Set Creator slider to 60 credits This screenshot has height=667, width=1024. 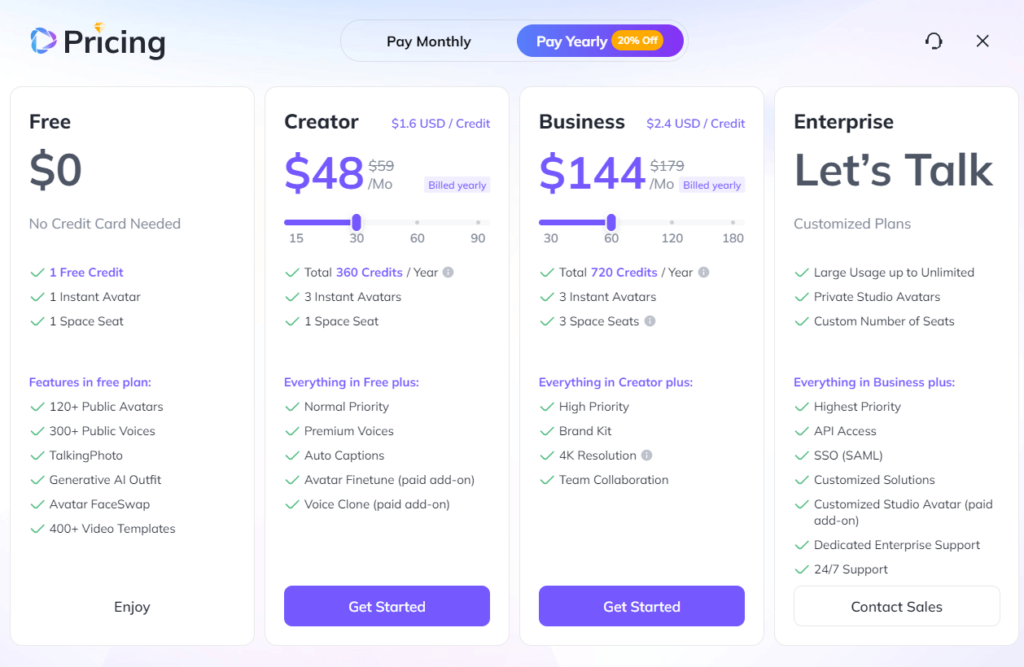417,222
